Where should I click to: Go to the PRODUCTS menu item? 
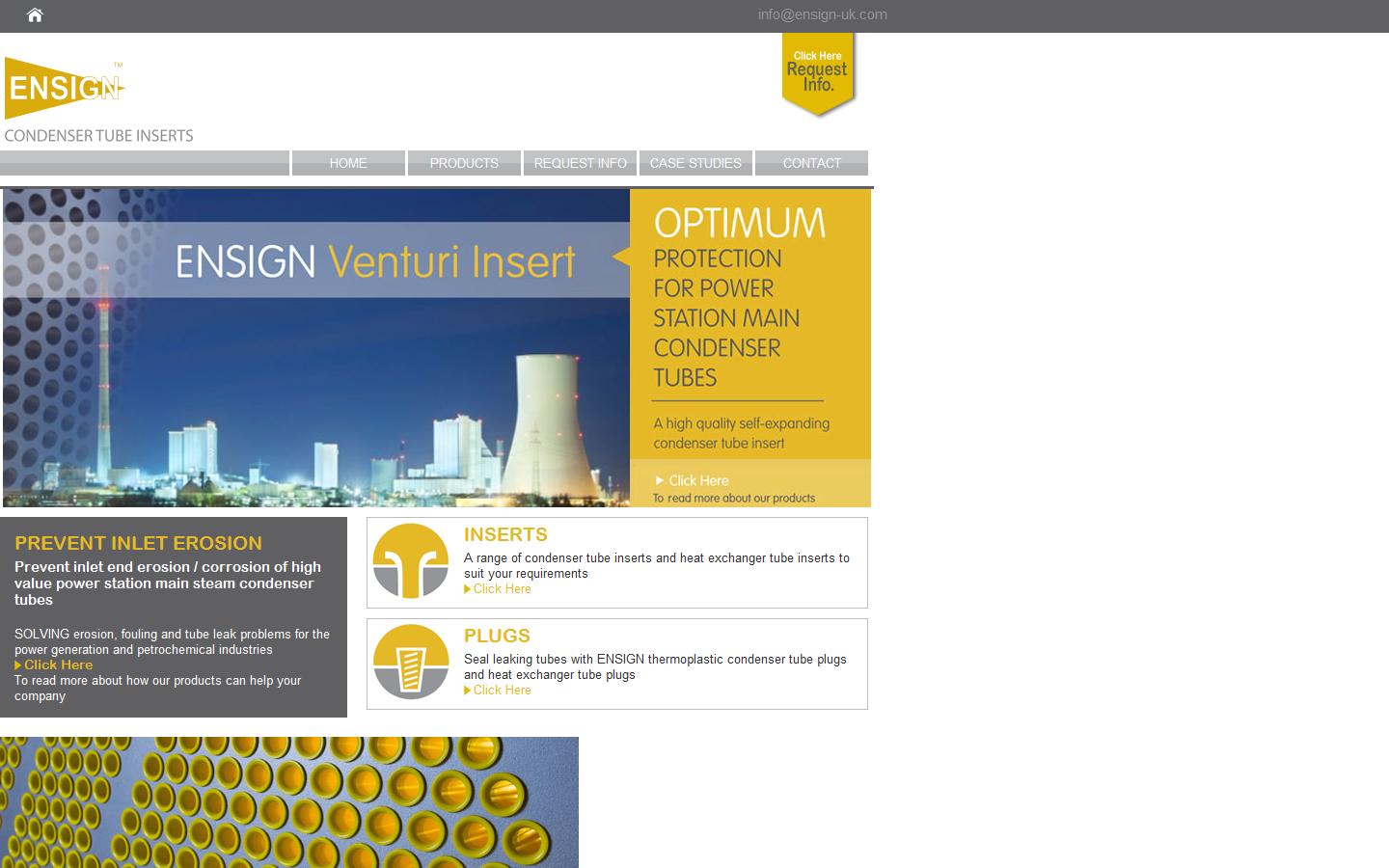point(464,163)
